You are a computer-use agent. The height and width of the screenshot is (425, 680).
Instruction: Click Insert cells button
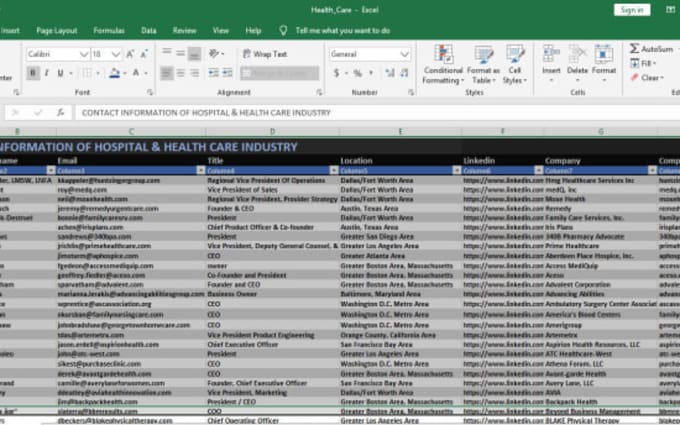[551, 64]
